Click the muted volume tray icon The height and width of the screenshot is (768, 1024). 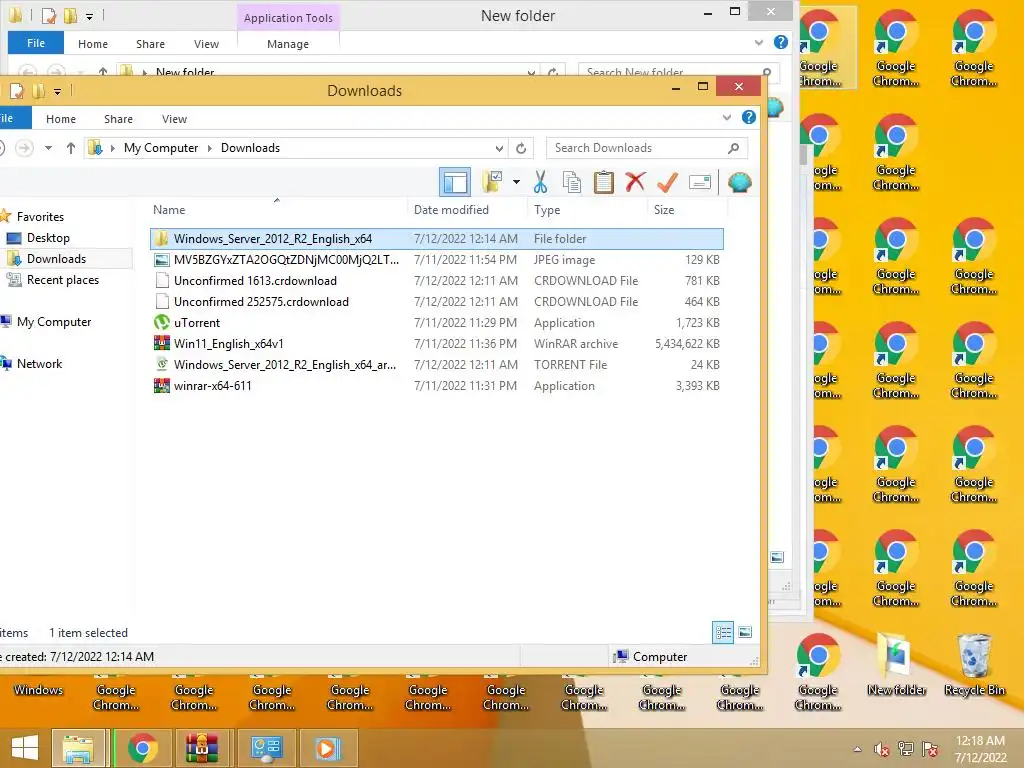pos(882,749)
